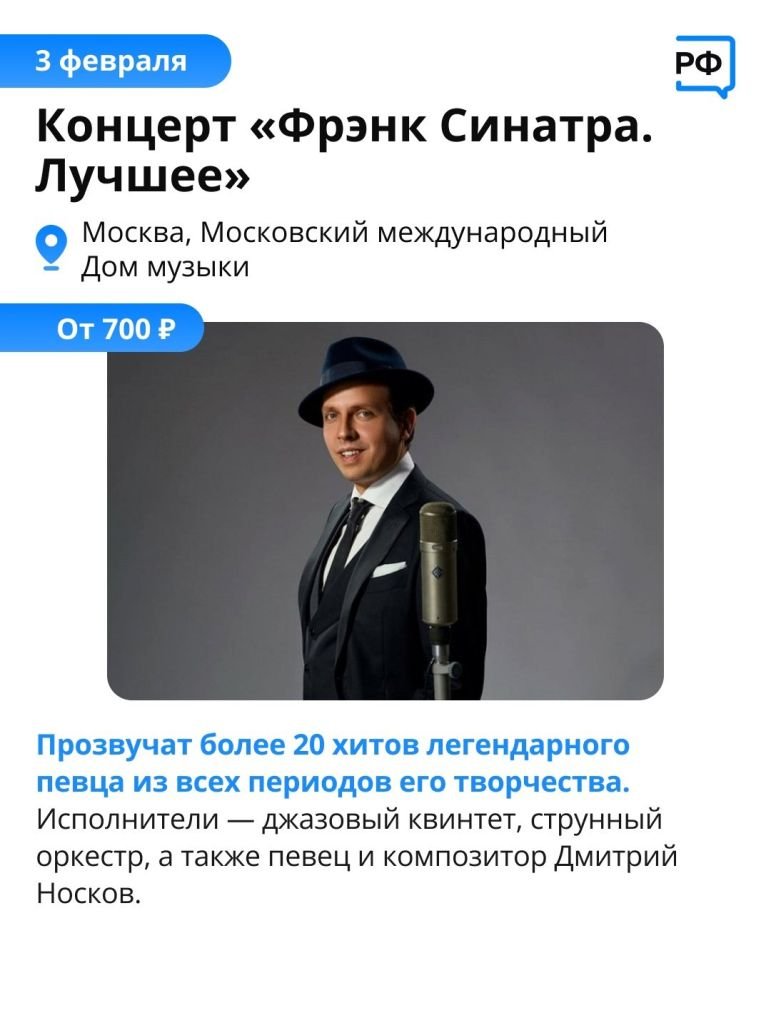This screenshot has height=1028, width=771.
Task: Click the РФ speech bubble logo
Action: coord(705,66)
